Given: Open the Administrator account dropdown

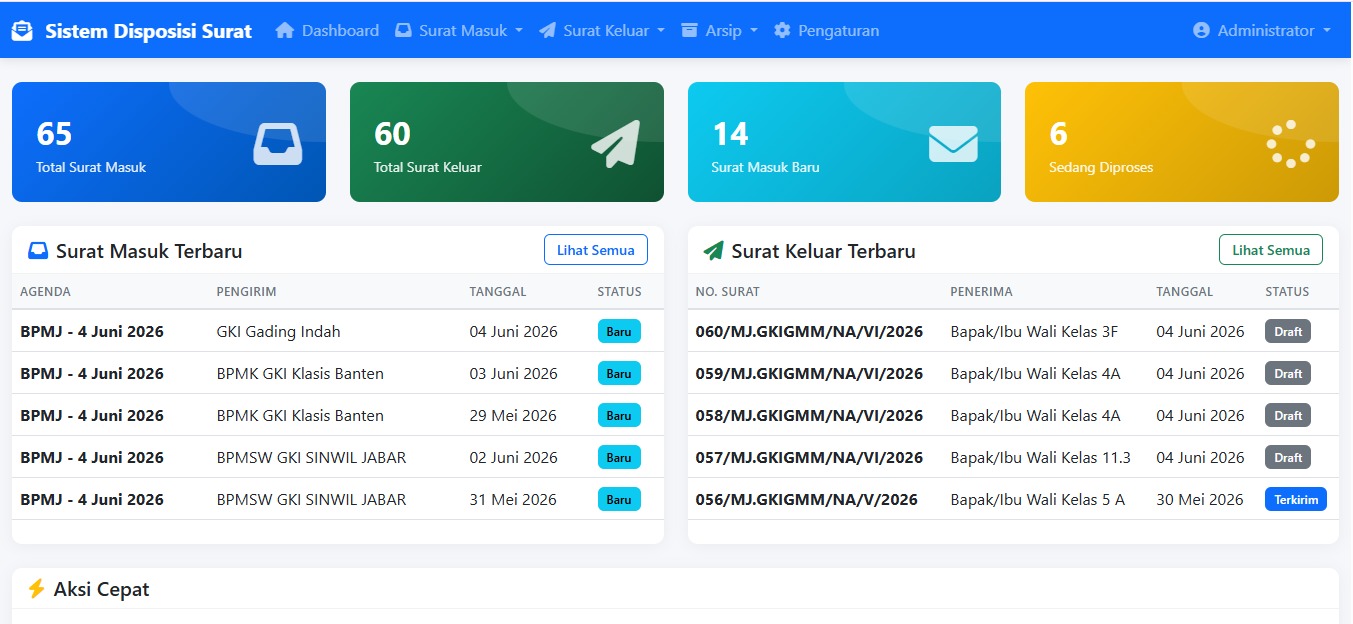Looking at the screenshot, I should 1262,31.
